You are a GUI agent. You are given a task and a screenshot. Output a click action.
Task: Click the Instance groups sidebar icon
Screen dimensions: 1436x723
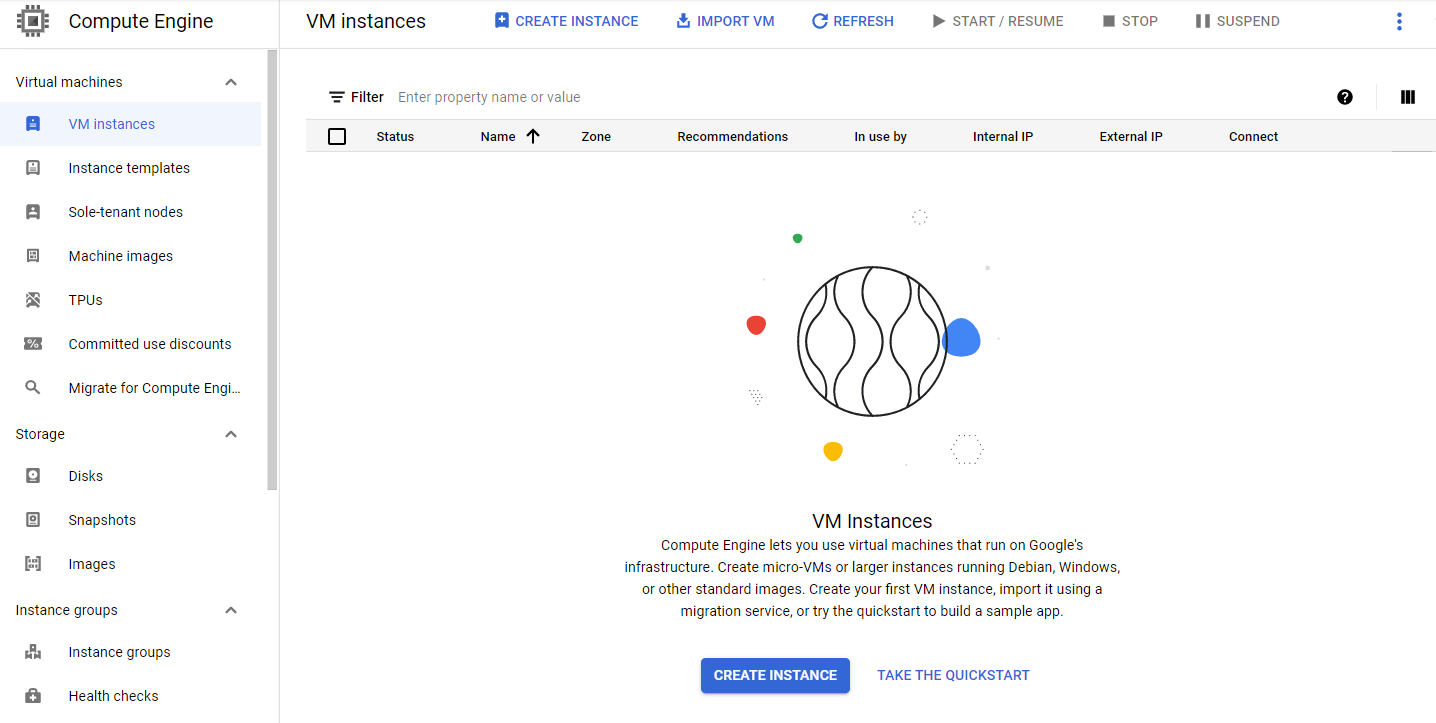(x=33, y=652)
